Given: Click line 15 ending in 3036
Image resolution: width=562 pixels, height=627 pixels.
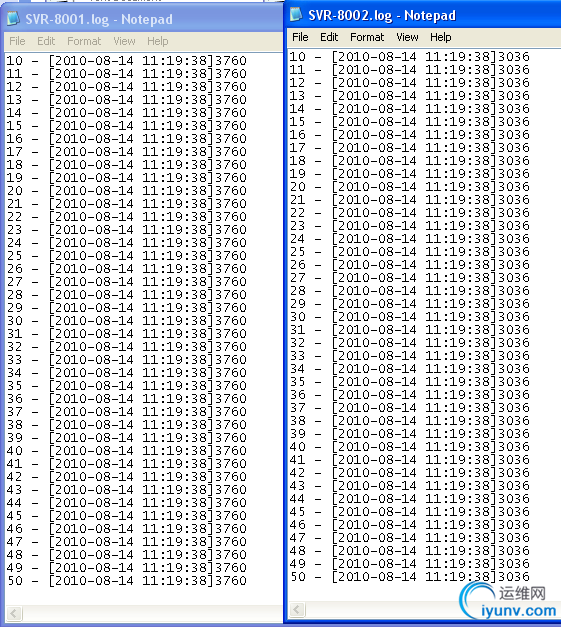Looking at the screenshot, I should (410, 122).
